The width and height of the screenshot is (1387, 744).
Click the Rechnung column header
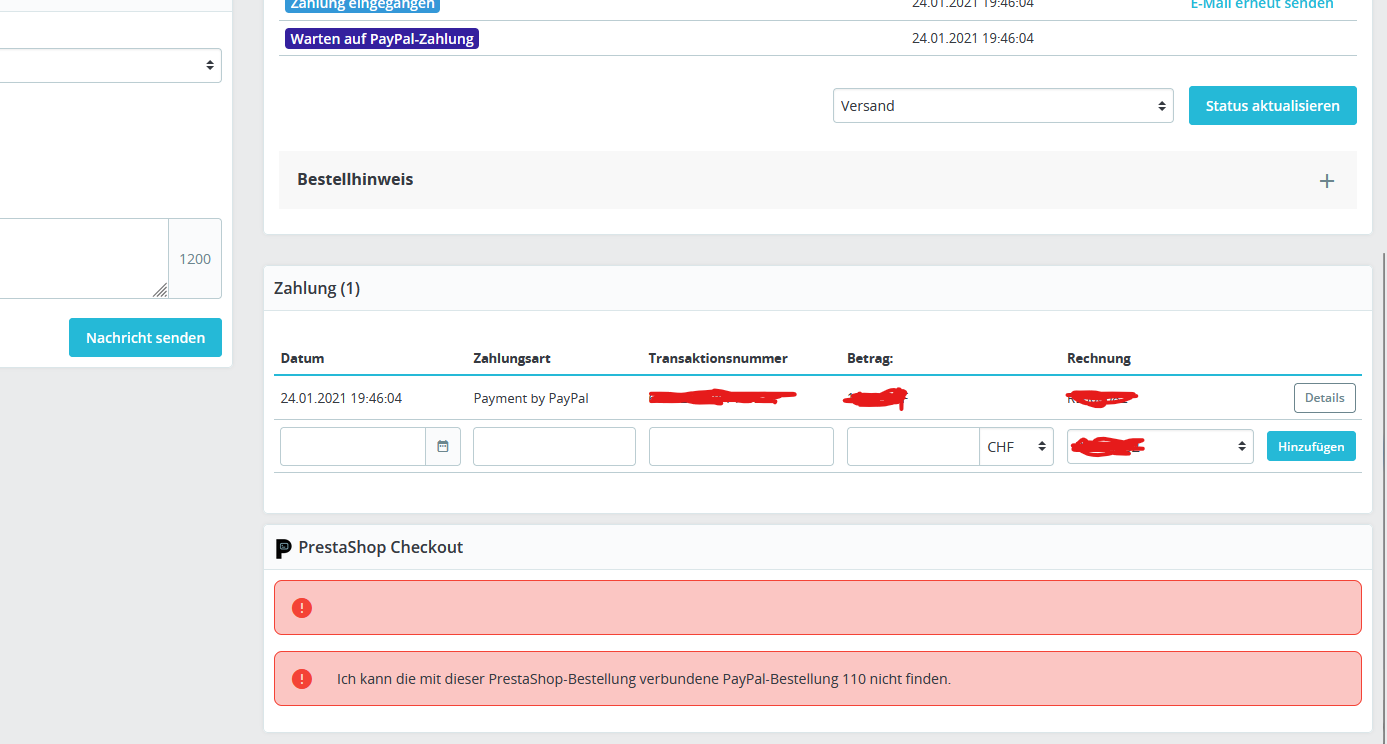click(x=1098, y=358)
